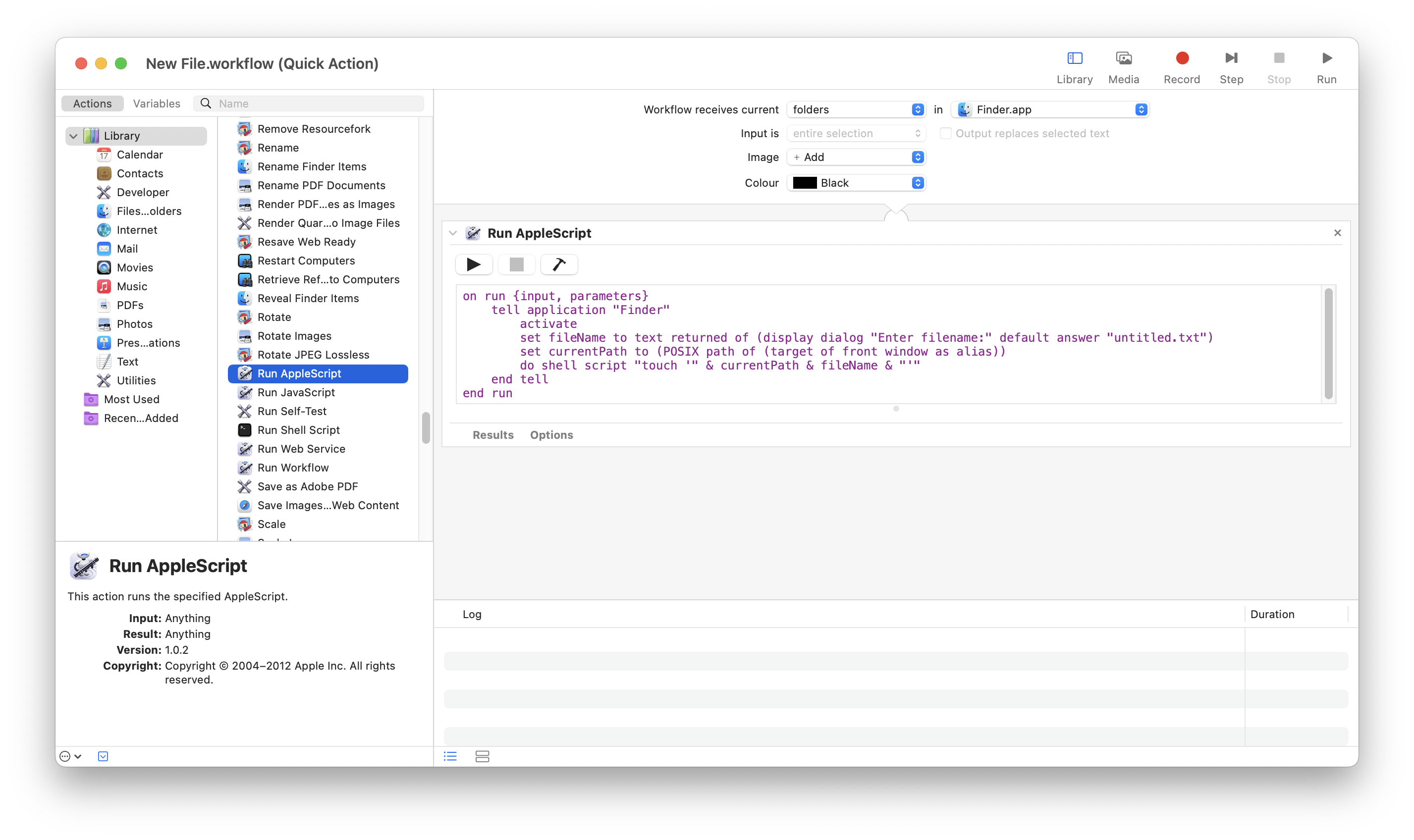Select Files & Folders category

[139, 211]
